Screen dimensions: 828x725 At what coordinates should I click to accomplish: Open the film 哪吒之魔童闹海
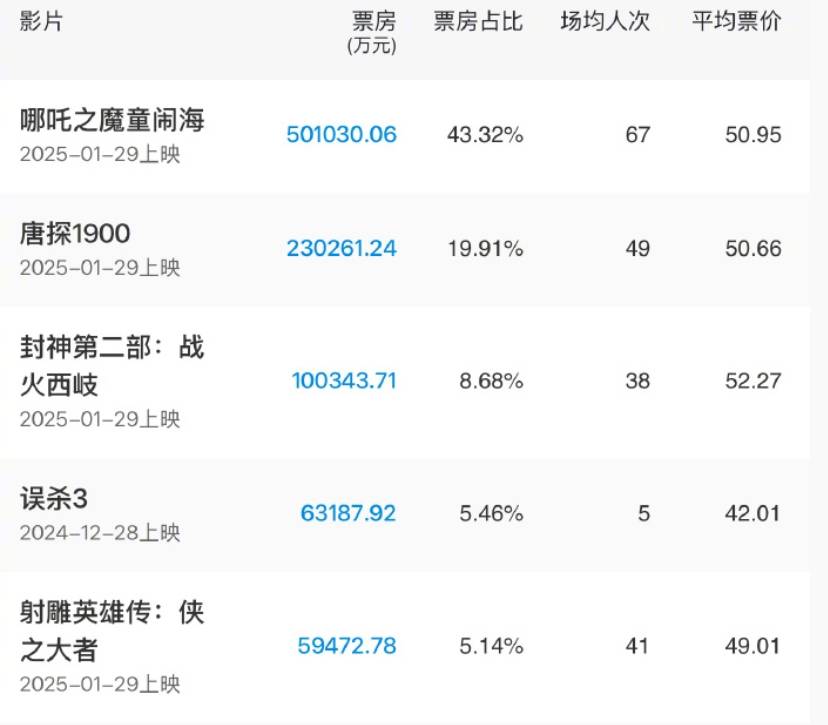click(112, 120)
